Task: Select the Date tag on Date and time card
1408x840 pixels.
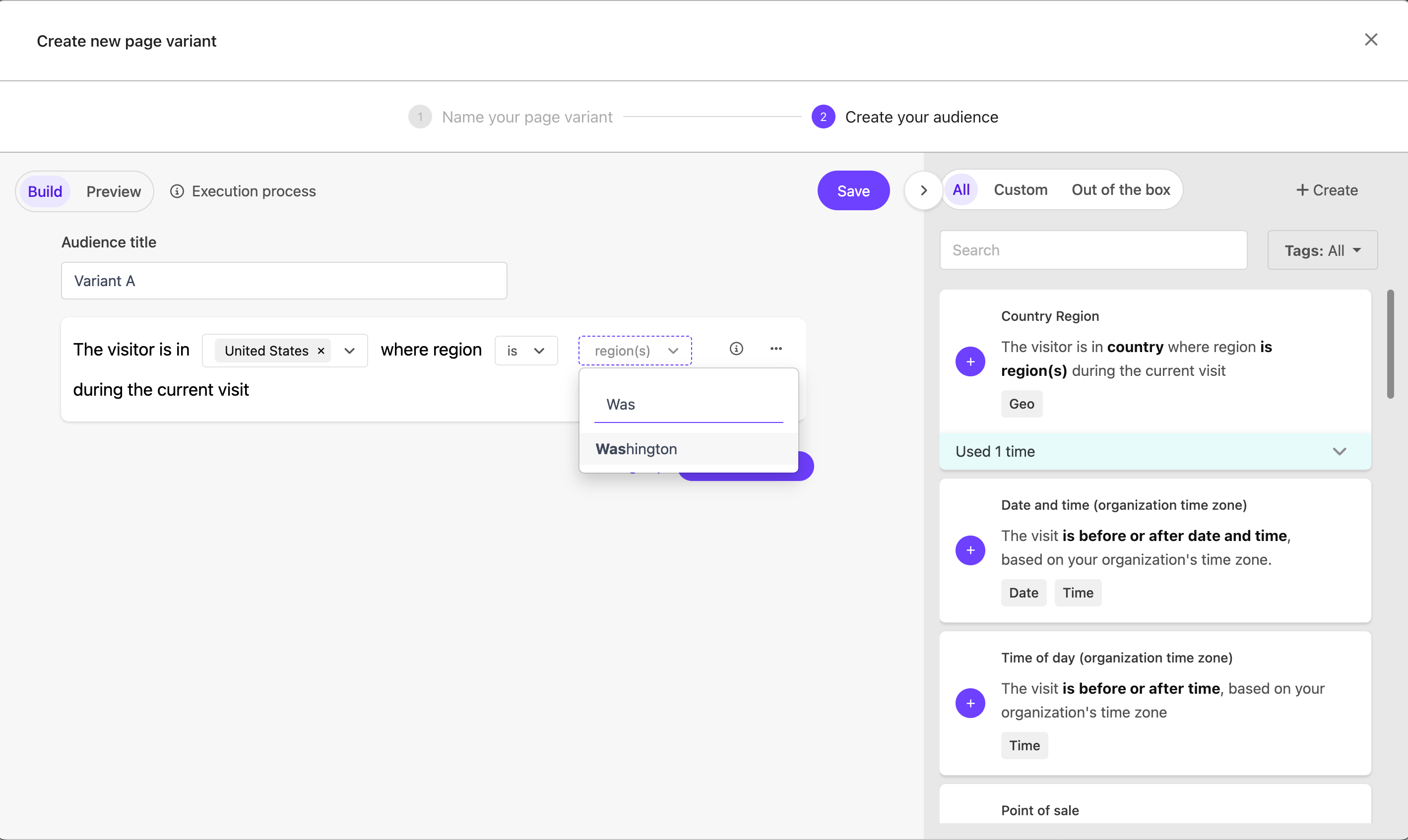Action: click(x=1024, y=592)
